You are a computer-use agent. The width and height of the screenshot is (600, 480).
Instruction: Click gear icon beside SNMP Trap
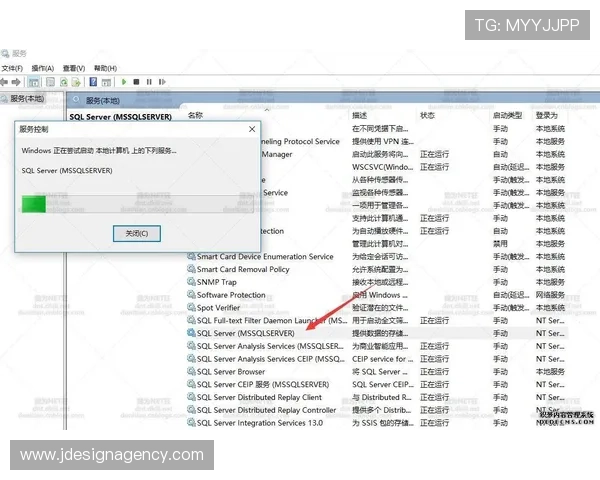click(191, 282)
